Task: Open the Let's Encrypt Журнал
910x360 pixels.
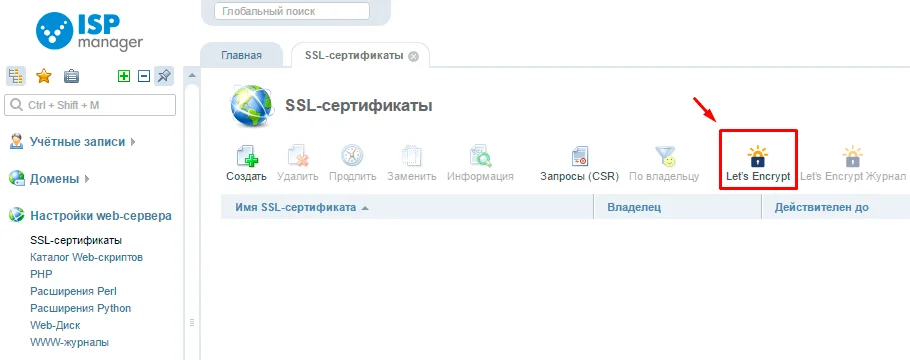Action: [x=853, y=164]
